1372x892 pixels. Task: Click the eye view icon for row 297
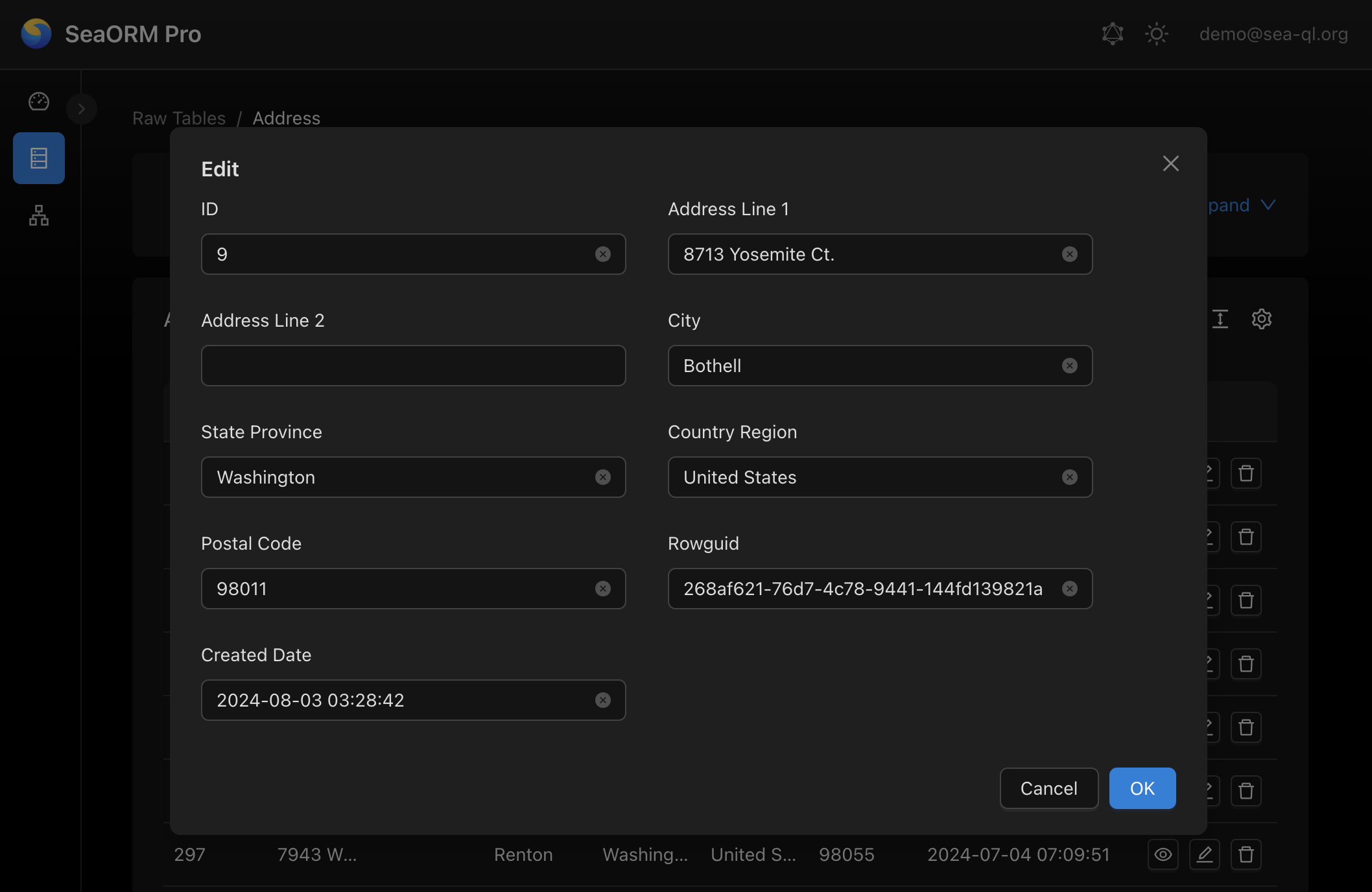pos(1163,854)
